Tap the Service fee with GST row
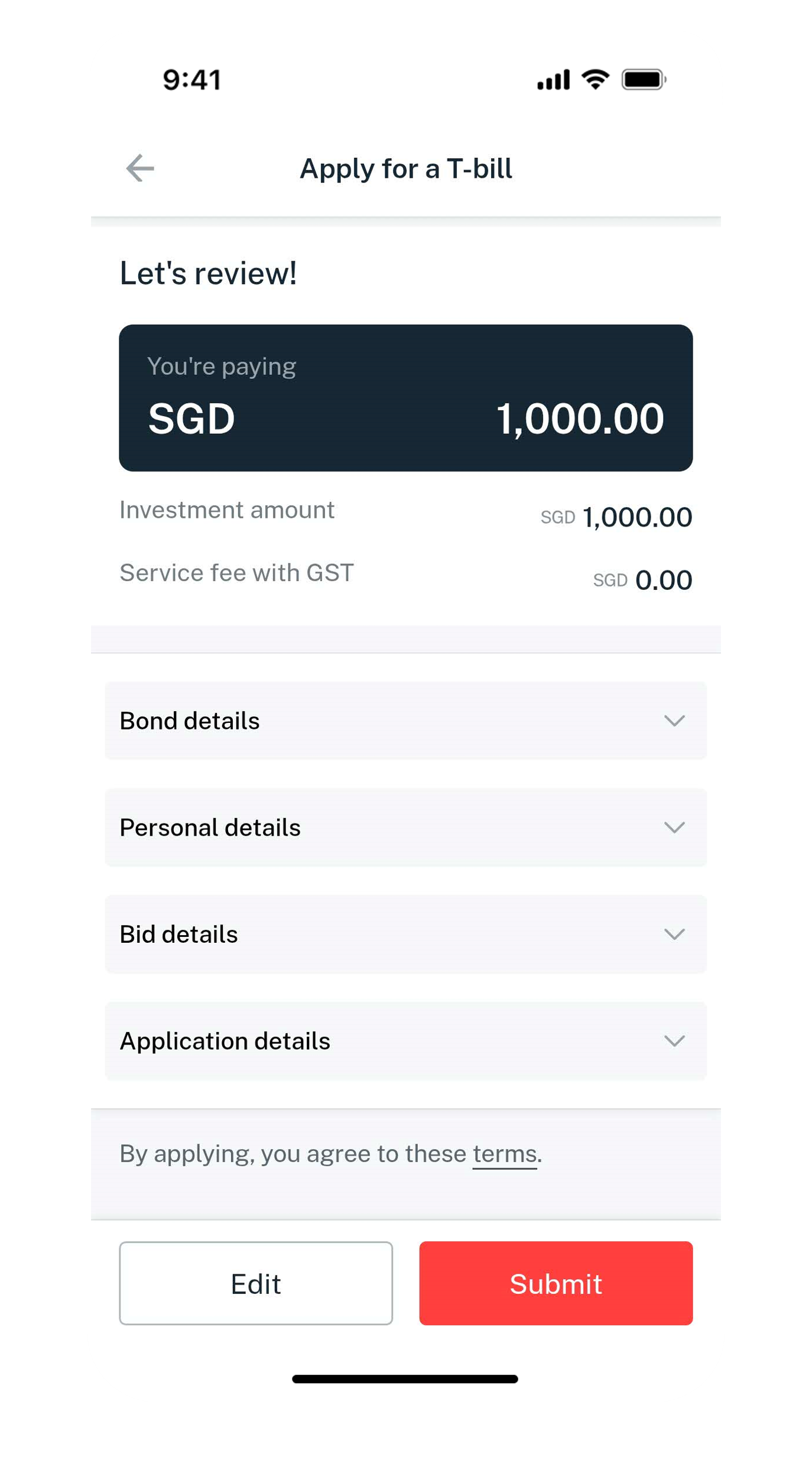The image size is (812, 1463). point(405,576)
